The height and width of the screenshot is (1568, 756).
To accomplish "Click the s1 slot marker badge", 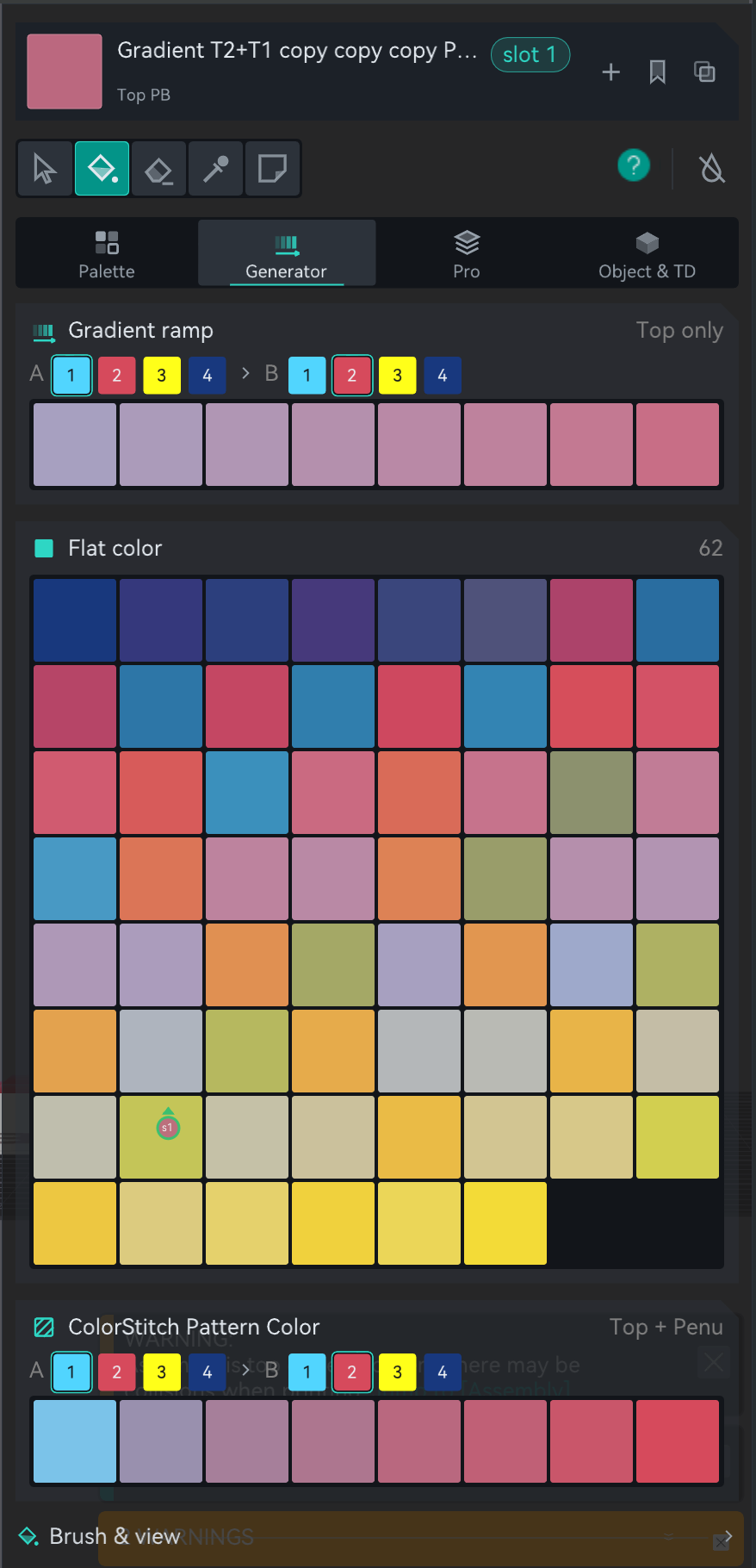I will (168, 1126).
